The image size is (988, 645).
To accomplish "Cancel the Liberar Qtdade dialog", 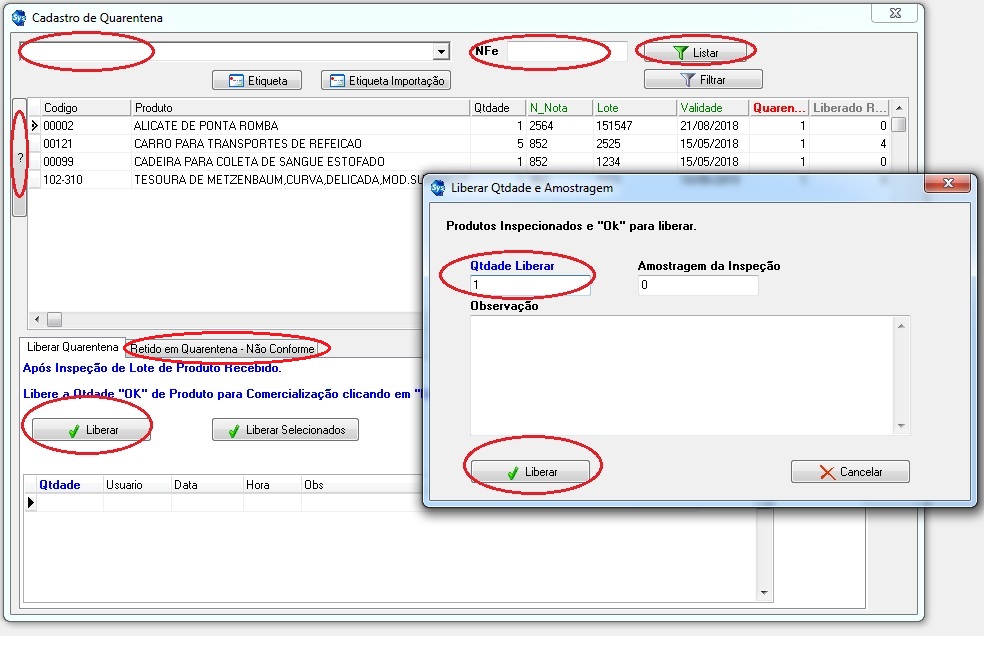I will [x=850, y=472].
